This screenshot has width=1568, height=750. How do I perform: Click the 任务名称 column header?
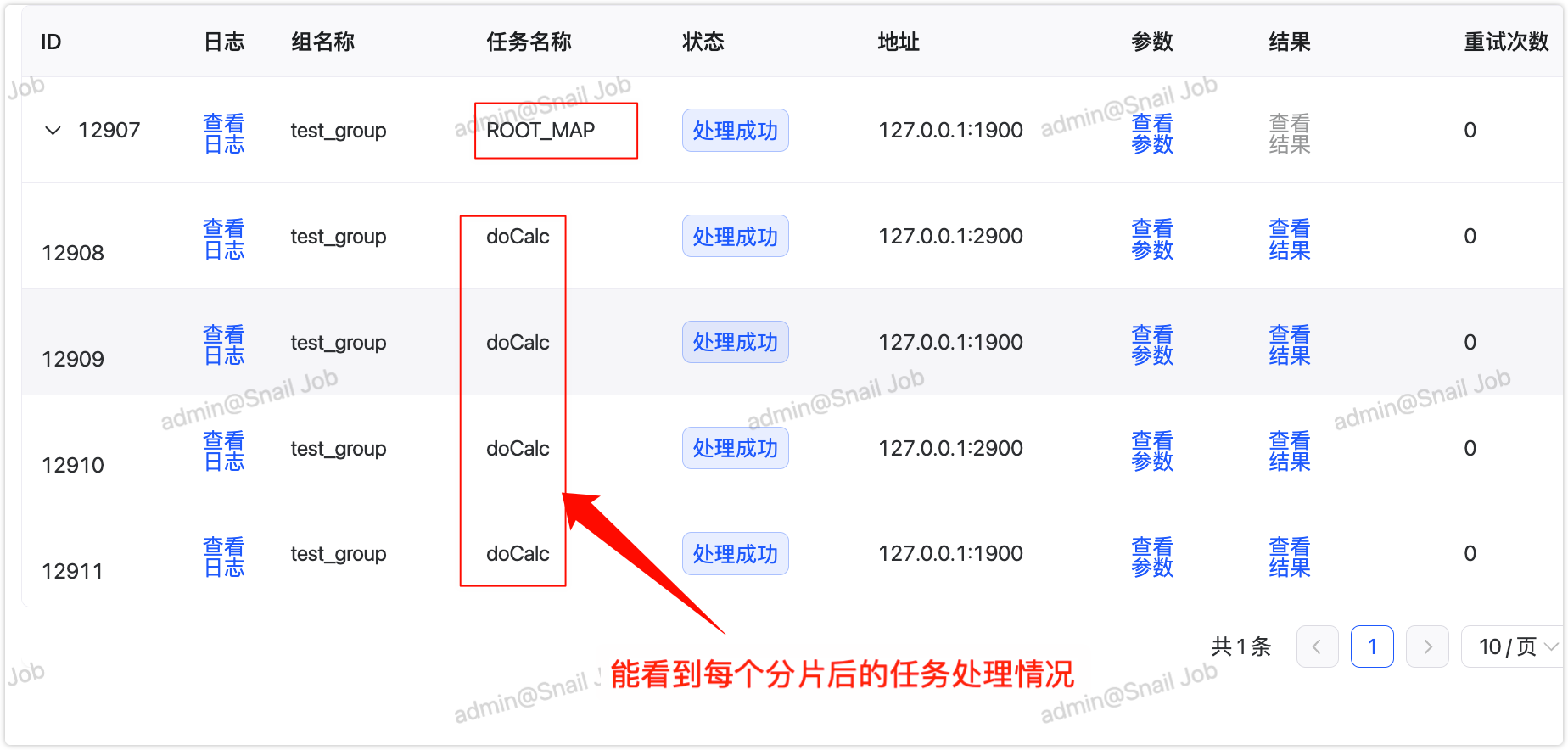(x=529, y=42)
